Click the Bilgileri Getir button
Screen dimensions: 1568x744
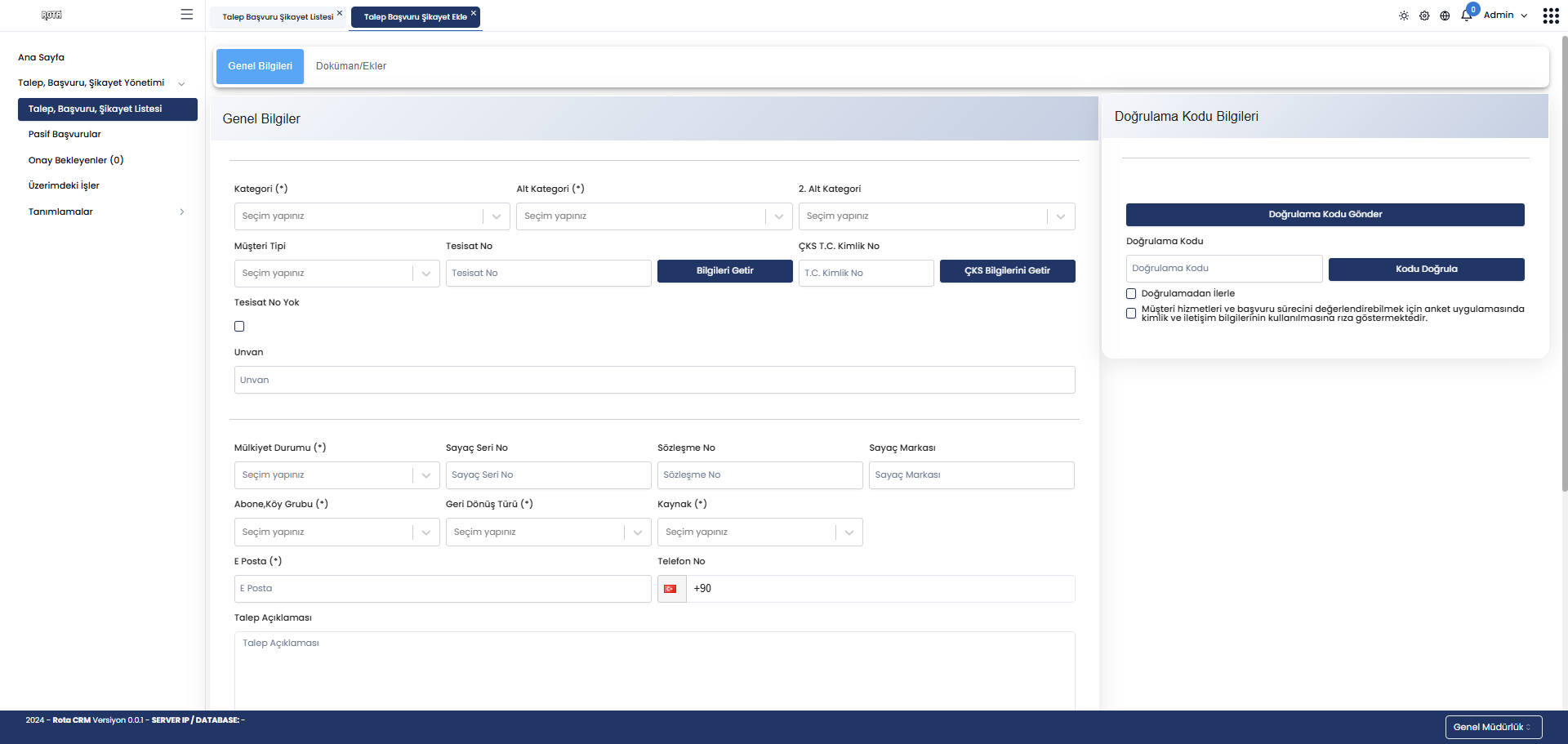pyautogui.click(x=725, y=271)
